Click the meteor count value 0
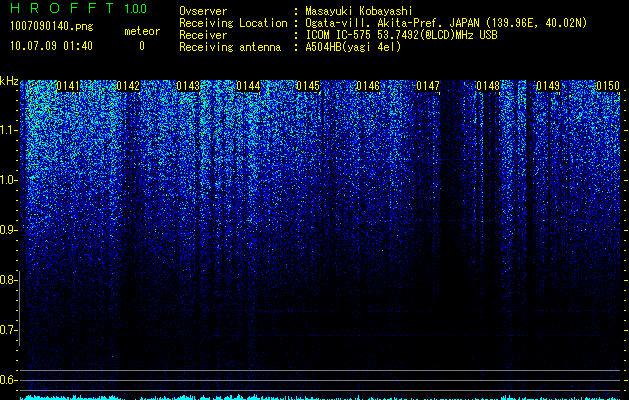Image resolution: width=629 pixels, height=400 pixels. (x=142, y=46)
